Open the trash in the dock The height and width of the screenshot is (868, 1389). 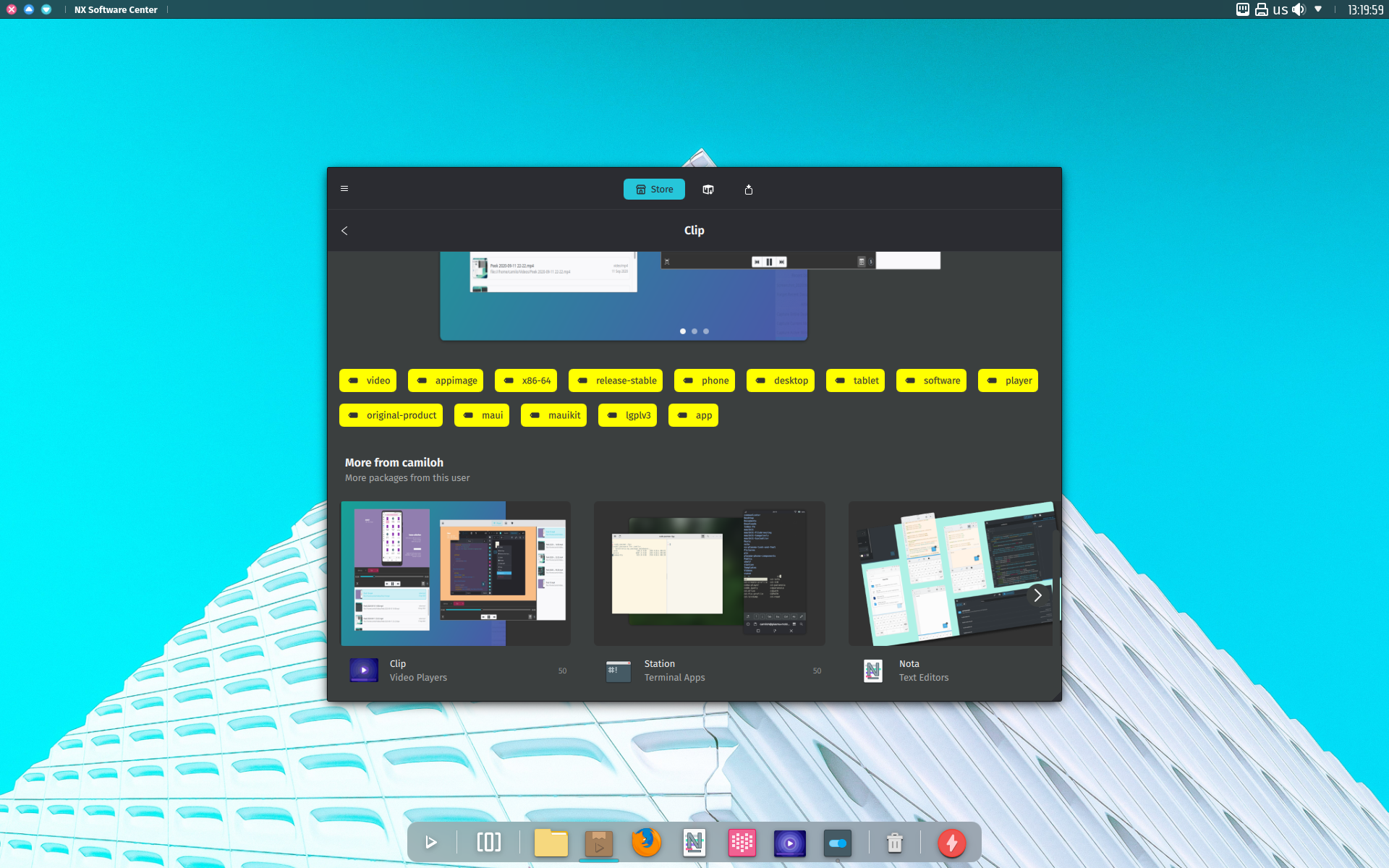895,843
